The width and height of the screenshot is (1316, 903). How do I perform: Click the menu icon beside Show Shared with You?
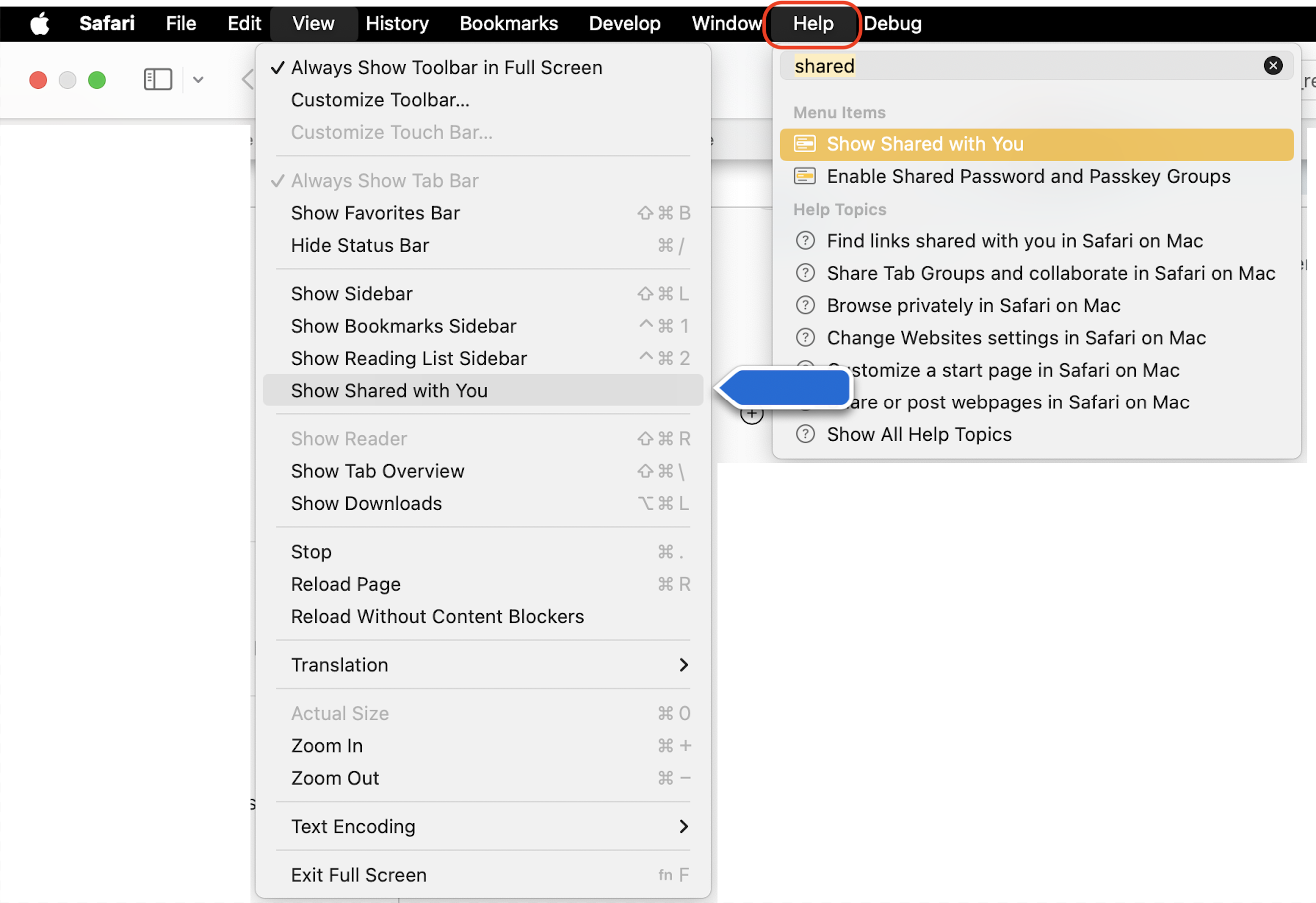click(804, 144)
